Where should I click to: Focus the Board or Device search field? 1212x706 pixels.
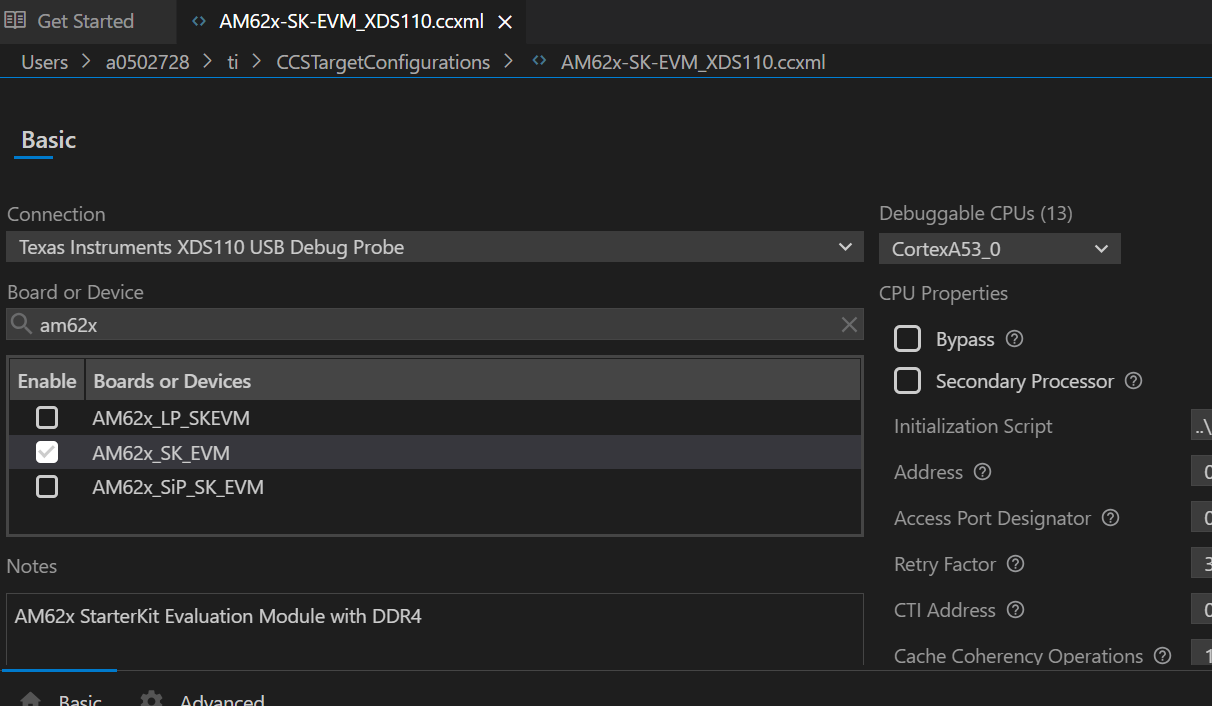[x=435, y=325]
